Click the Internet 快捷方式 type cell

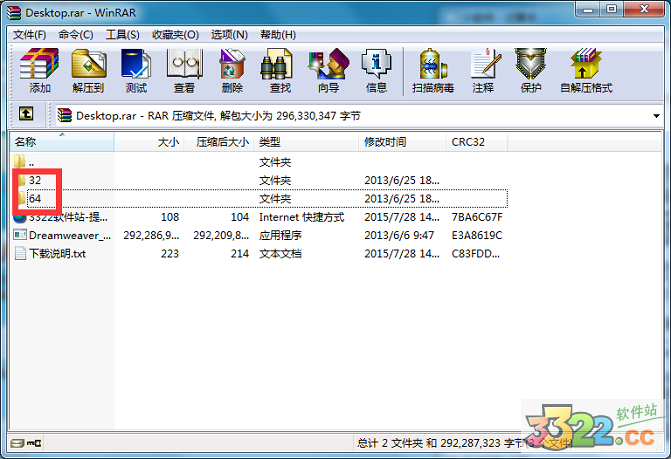point(302,217)
